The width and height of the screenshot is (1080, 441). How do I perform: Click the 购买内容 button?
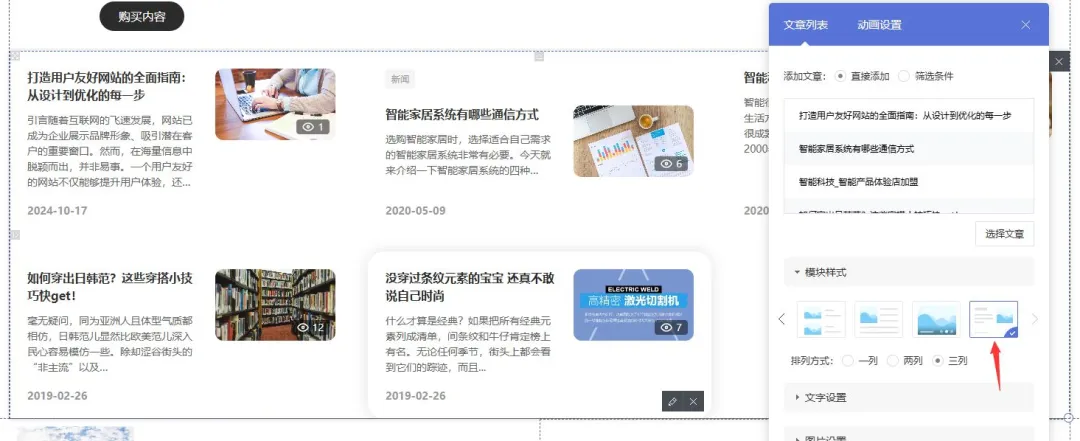tap(142, 17)
